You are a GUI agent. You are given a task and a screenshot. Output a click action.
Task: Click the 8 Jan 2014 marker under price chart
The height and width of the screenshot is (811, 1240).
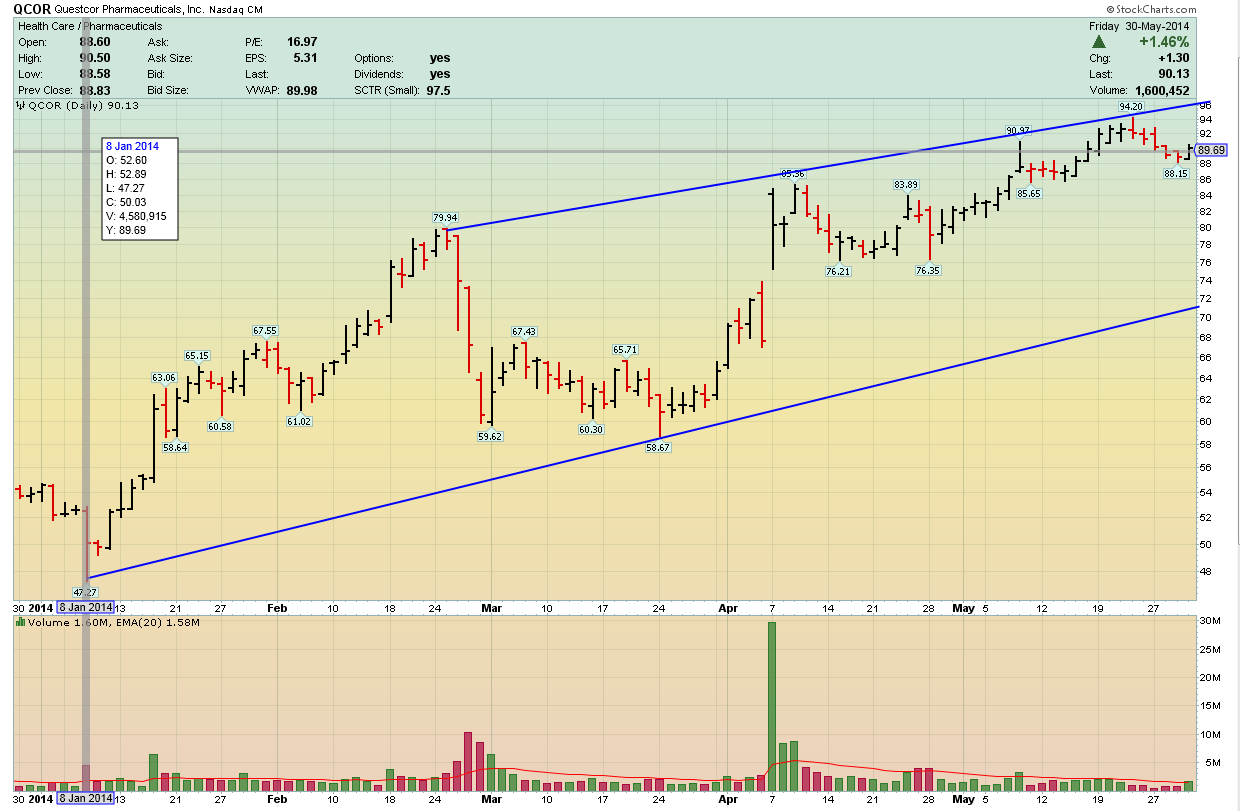[85, 607]
